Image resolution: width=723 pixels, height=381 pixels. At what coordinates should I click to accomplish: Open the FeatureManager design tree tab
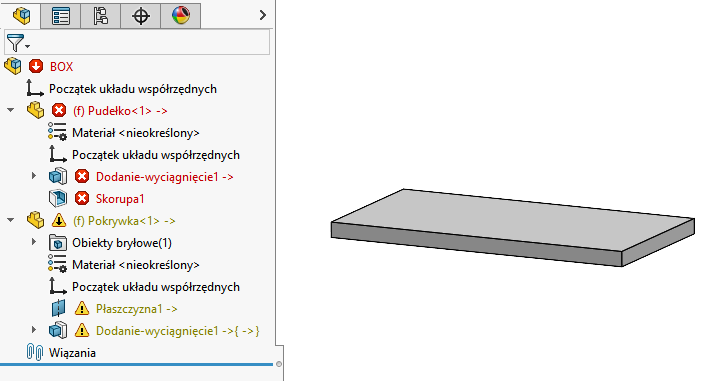[21, 16]
